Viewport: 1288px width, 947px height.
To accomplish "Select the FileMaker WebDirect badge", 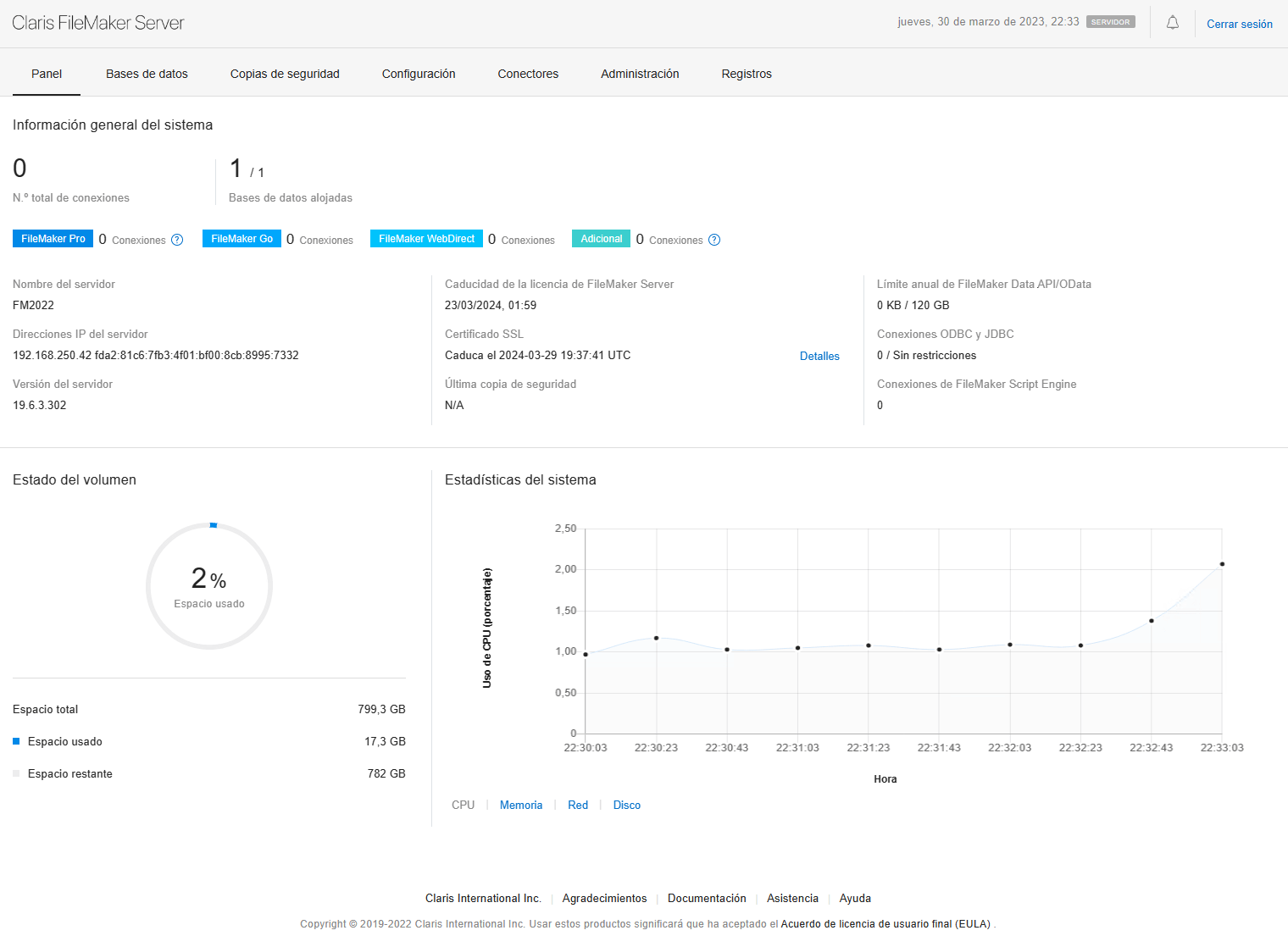I will click(426, 238).
